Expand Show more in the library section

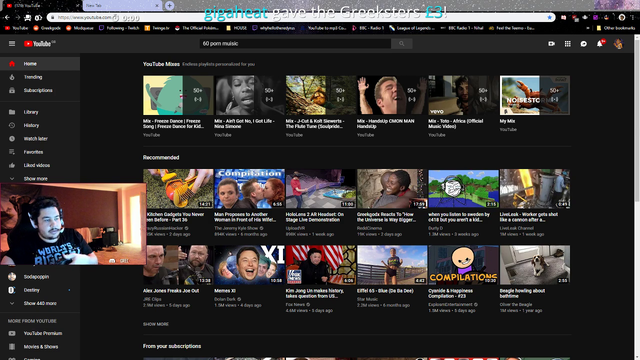pyautogui.click(x=36, y=179)
